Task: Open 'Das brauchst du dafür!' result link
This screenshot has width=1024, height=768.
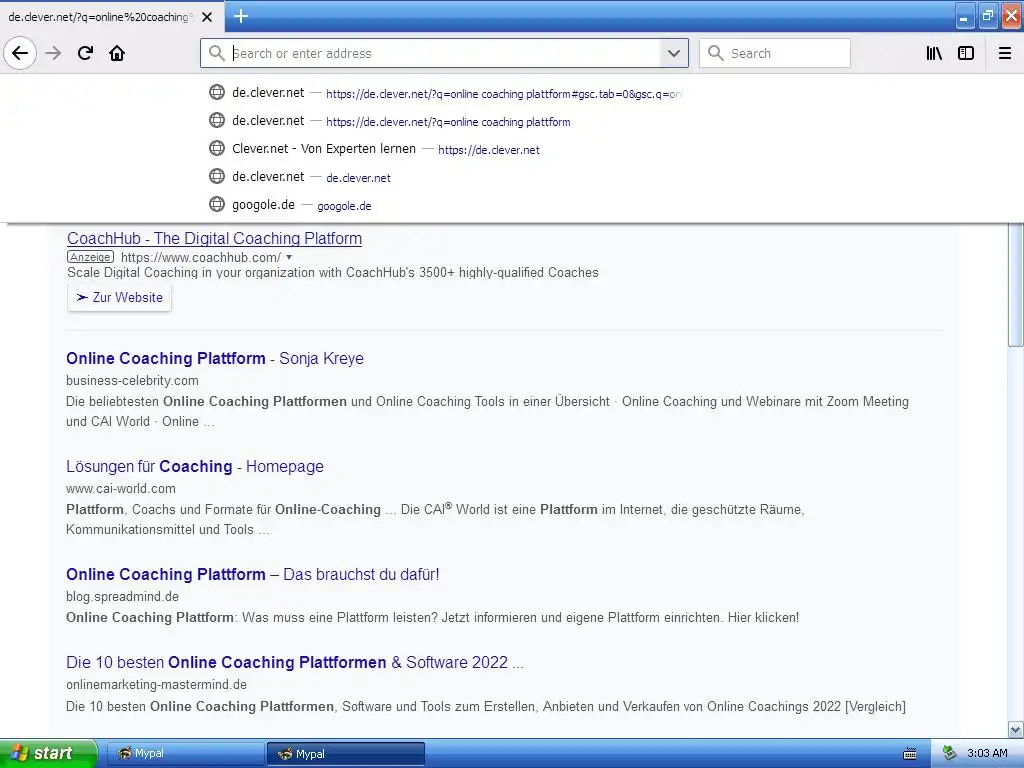Action: (253, 575)
